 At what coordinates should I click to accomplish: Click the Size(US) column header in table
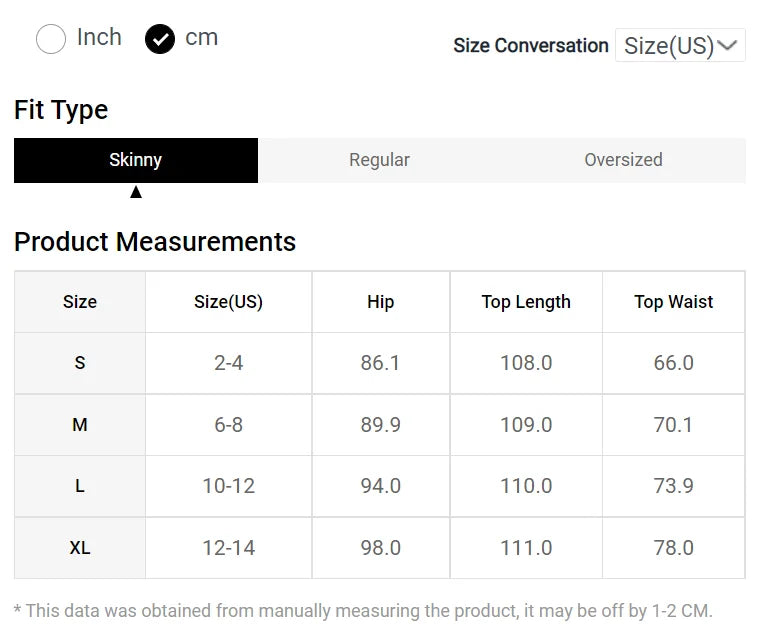click(x=228, y=302)
